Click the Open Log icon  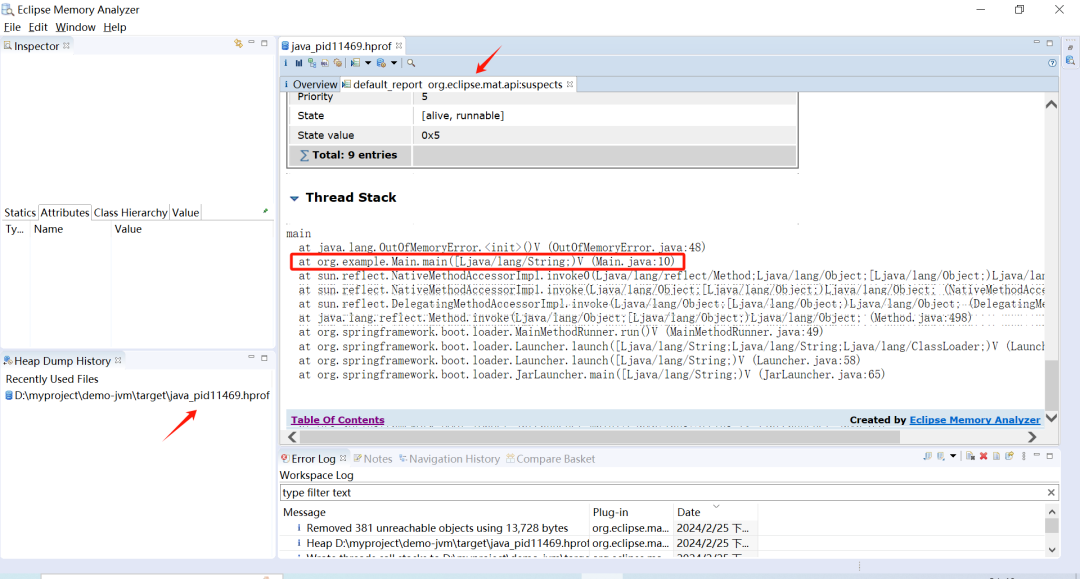pos(997,456)
